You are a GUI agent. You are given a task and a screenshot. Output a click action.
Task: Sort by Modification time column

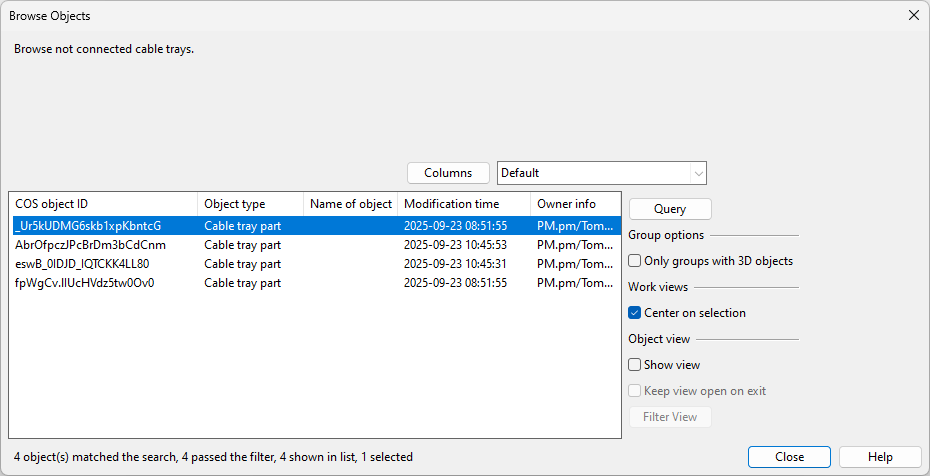coord(463,204)
